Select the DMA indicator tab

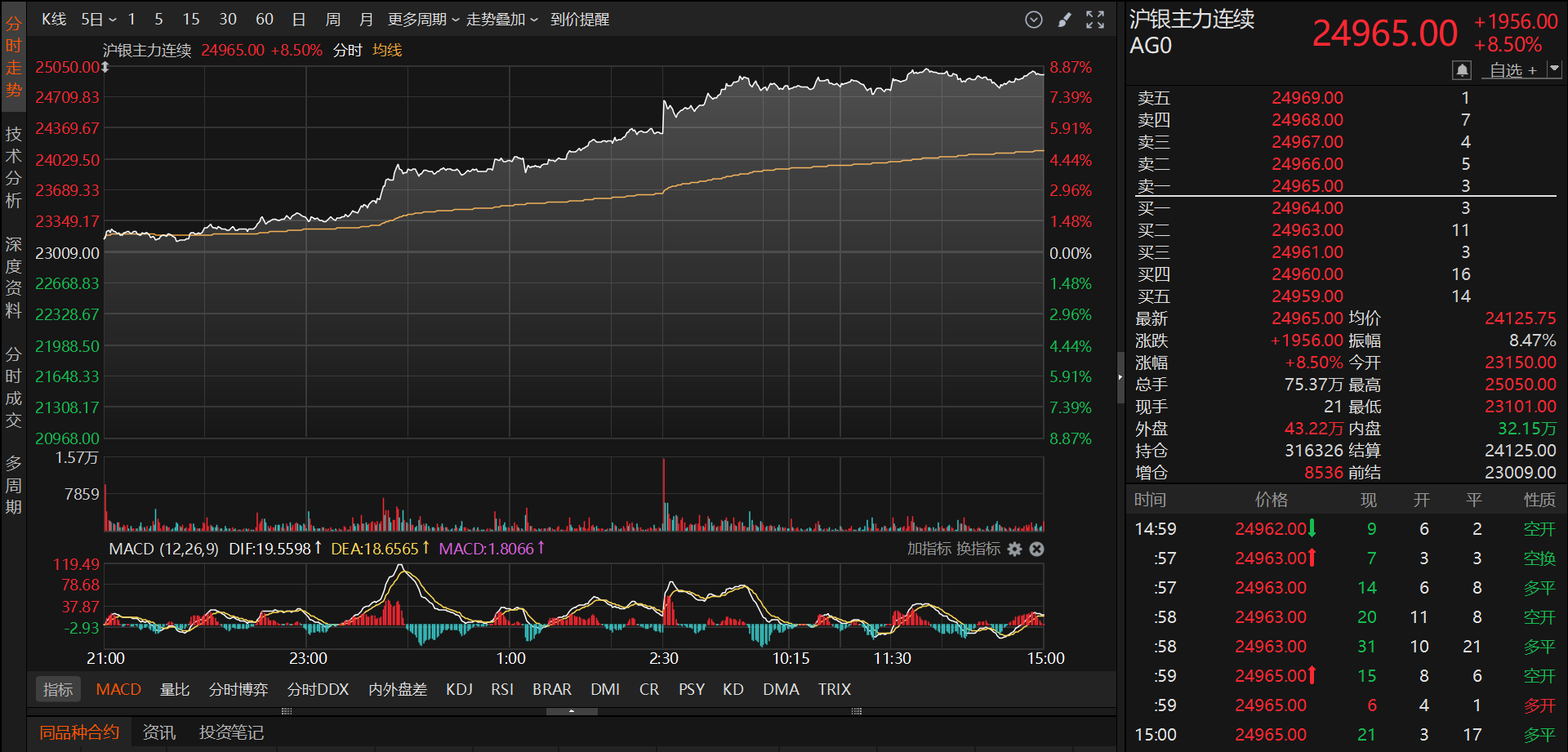pyautogui.click(x=781, y=689)
